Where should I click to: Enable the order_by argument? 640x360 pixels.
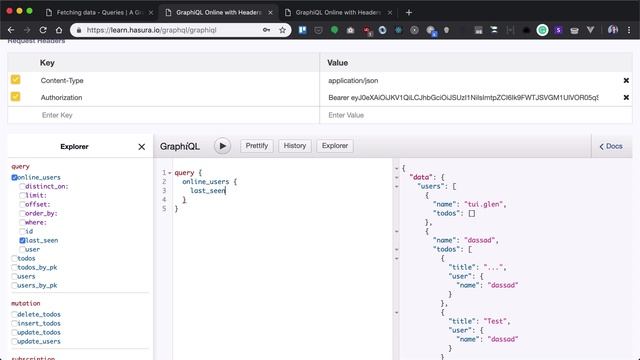pos(22,213)
